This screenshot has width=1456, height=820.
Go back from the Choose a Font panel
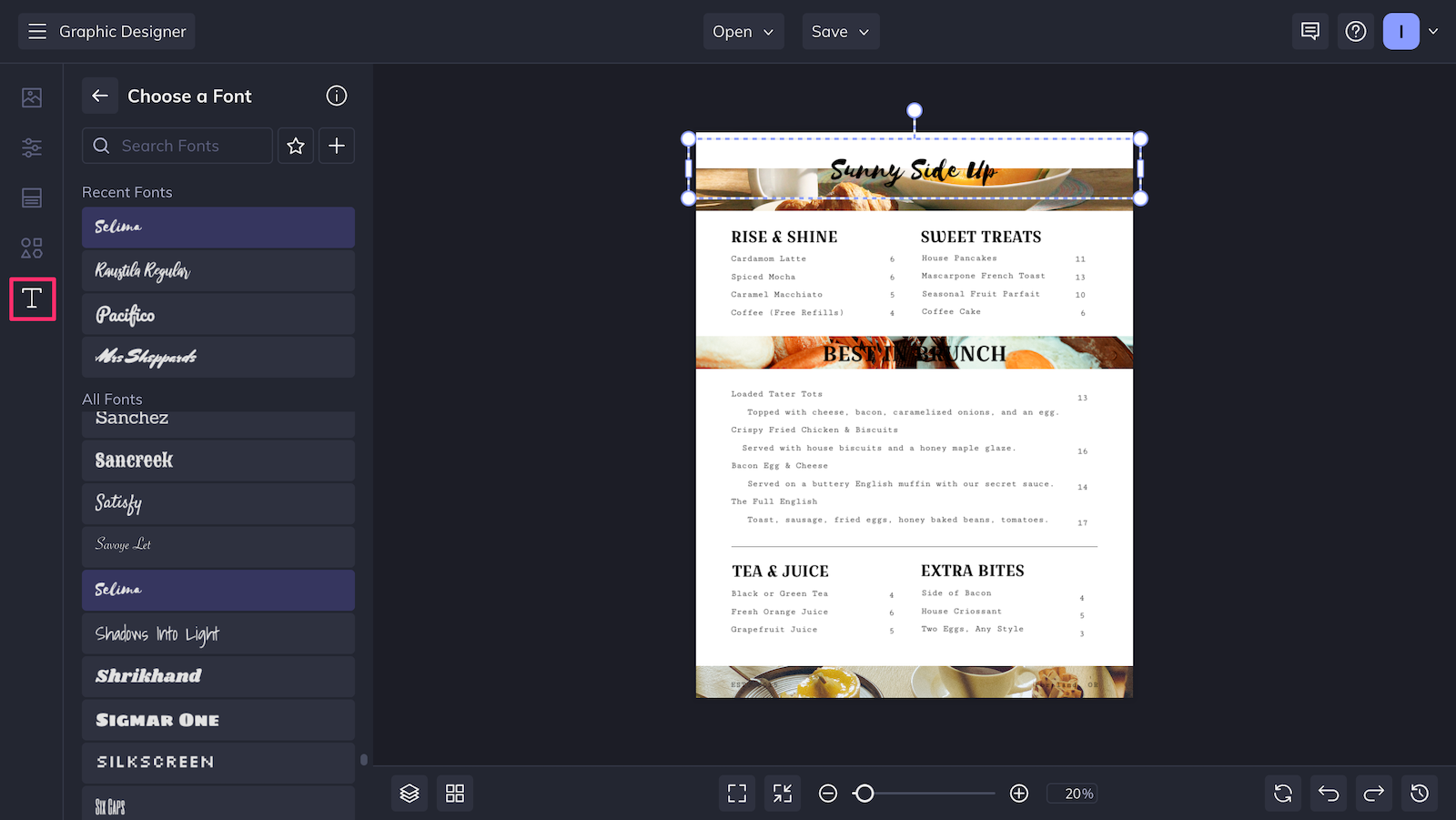click(100, 96)
